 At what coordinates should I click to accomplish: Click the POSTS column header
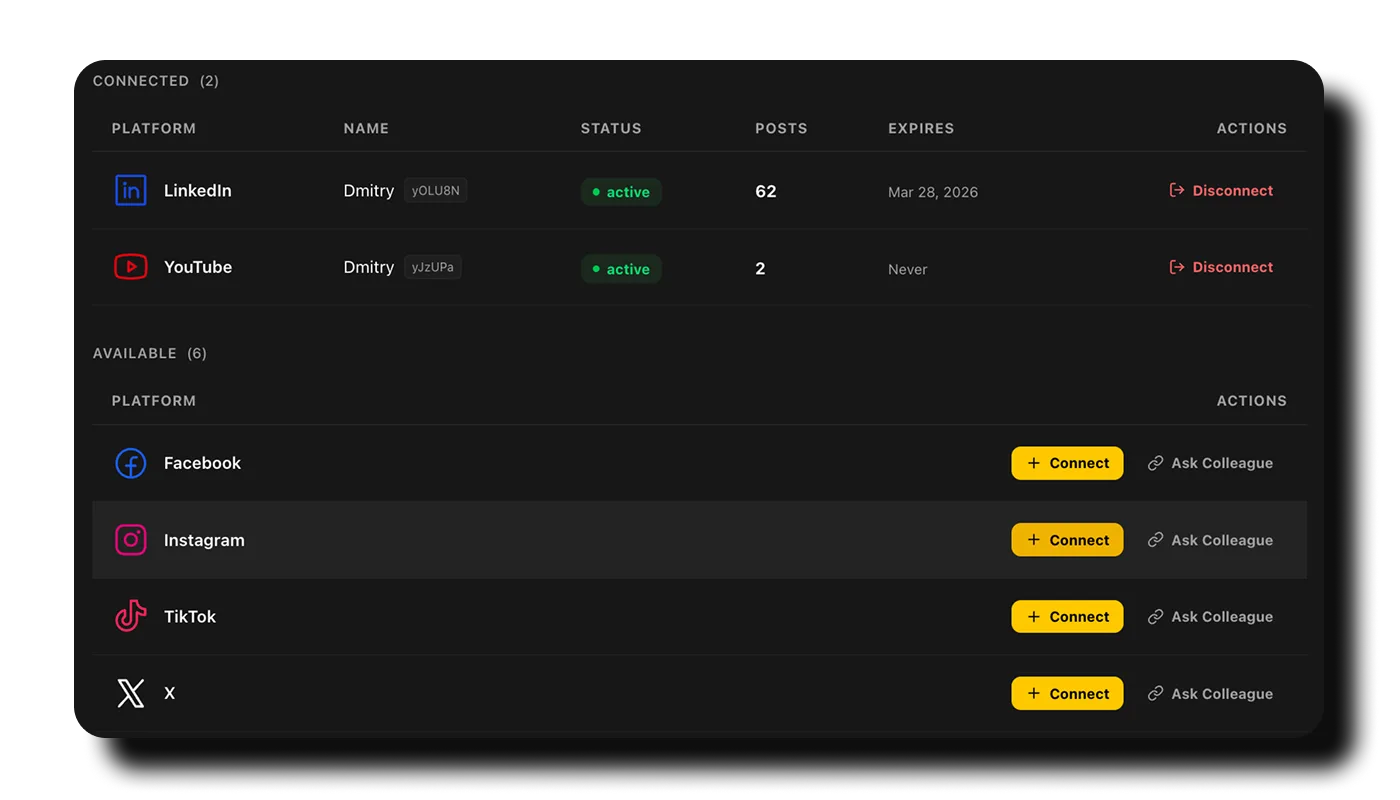(781, 128)
